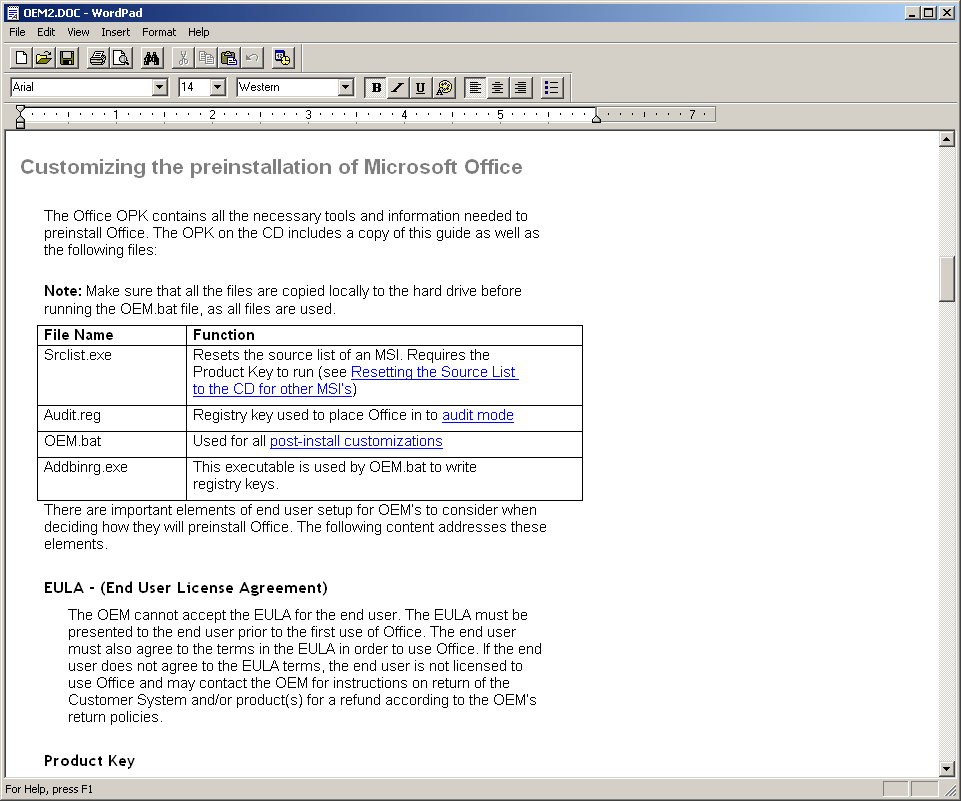The image size is (961, 801).
Task: Click the 'Customizing the preinstallation' heading
Action: [x=271, y=167]
